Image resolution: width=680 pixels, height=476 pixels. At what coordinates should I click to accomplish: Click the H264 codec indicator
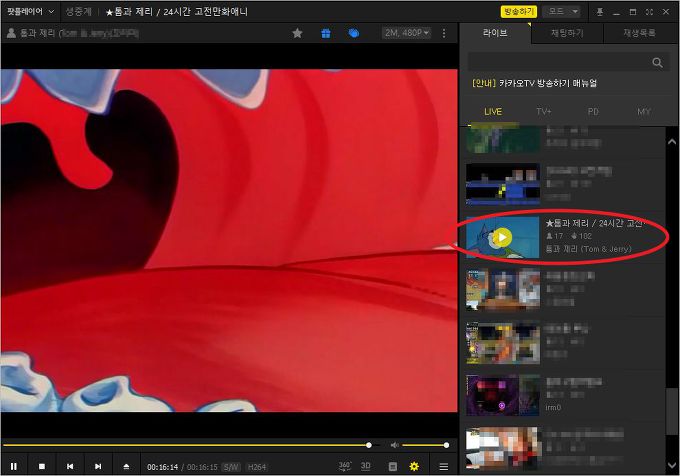pos(256,467)
